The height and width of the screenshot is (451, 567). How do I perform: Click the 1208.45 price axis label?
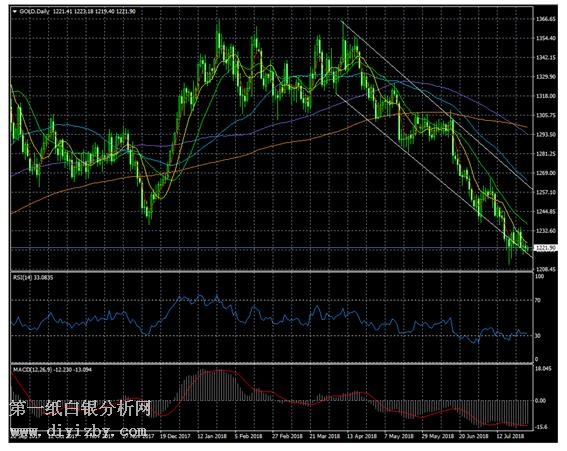[545, 269]
